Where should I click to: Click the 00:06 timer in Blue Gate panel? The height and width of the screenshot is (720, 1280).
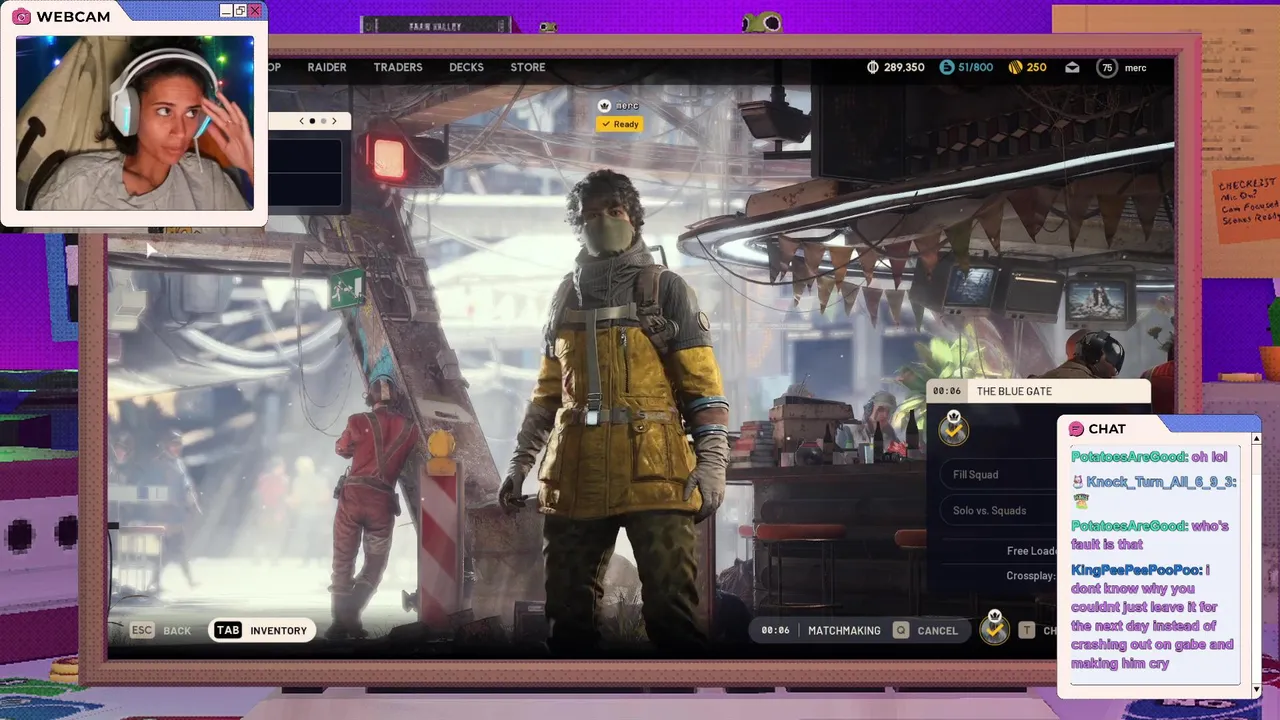tap(947, 391)
